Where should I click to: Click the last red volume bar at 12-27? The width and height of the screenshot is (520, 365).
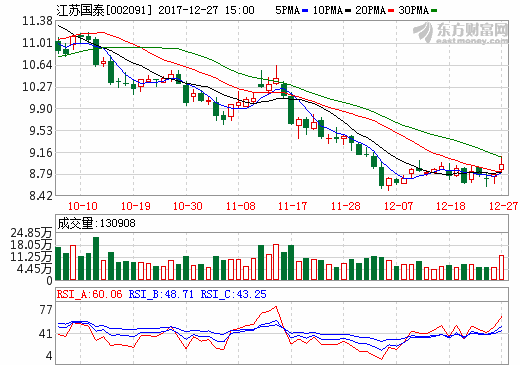tap(501, 268)
